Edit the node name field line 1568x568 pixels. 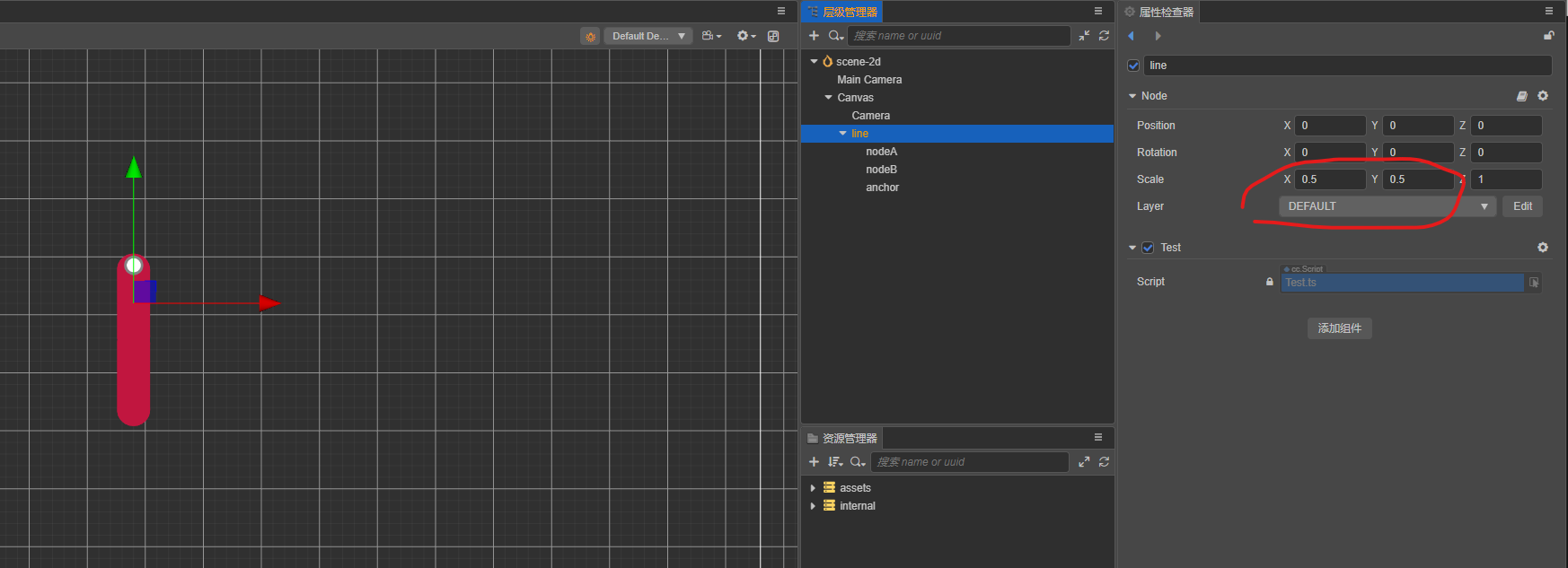click(1347, 66)
